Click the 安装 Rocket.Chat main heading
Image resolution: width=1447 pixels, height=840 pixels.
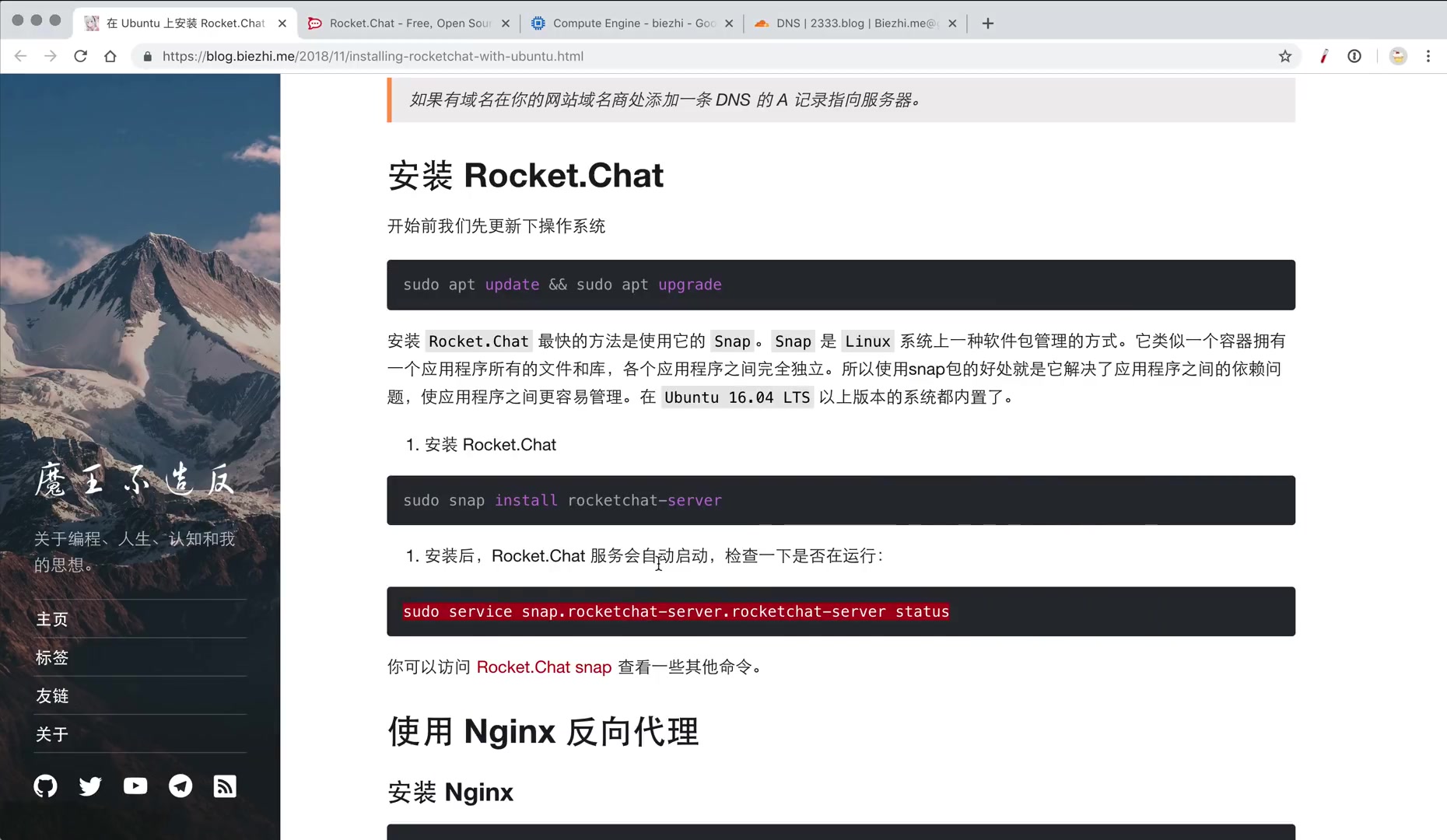coord(526,175)
